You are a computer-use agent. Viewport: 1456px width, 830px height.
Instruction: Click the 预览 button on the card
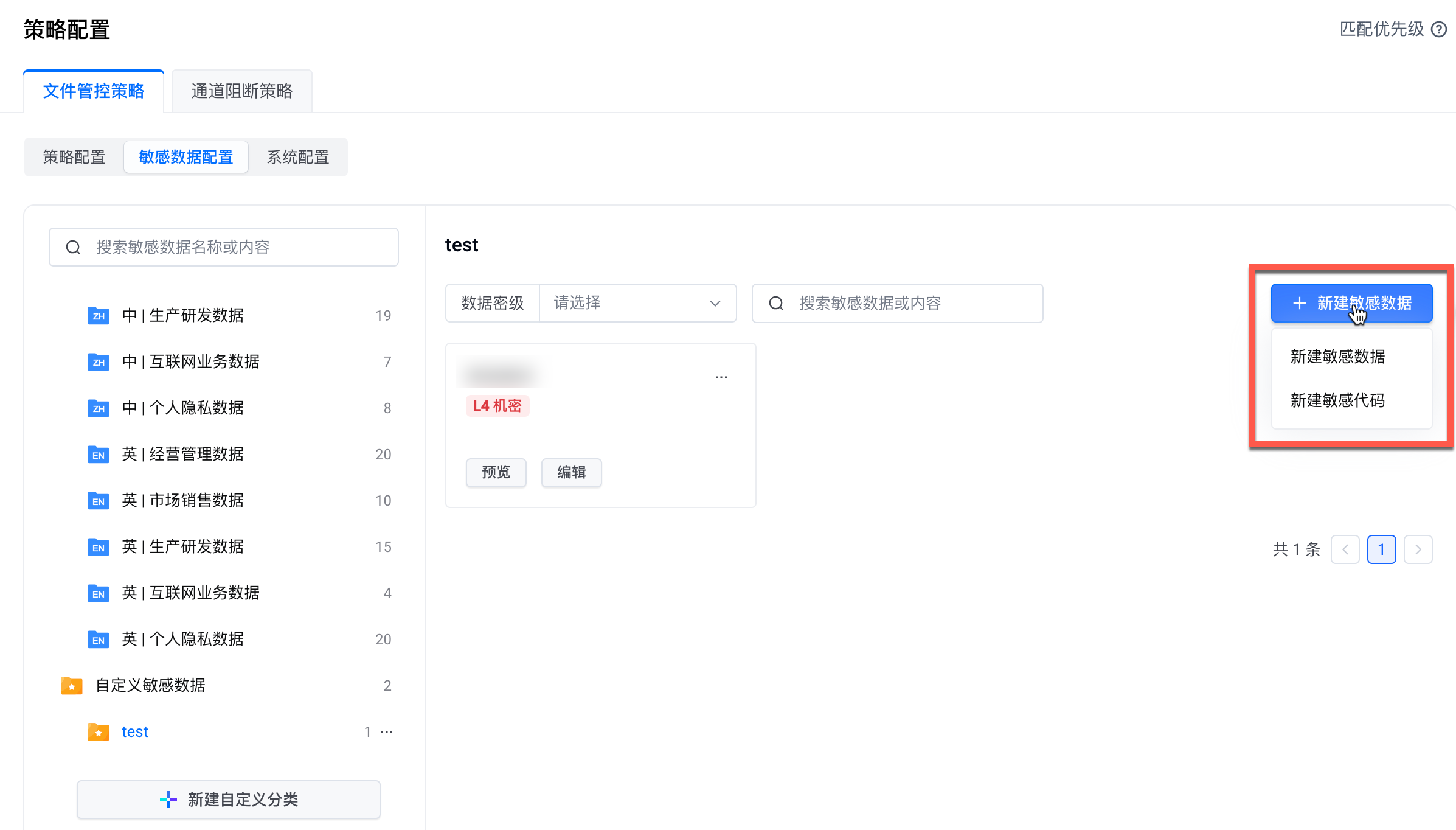[496, 472]
